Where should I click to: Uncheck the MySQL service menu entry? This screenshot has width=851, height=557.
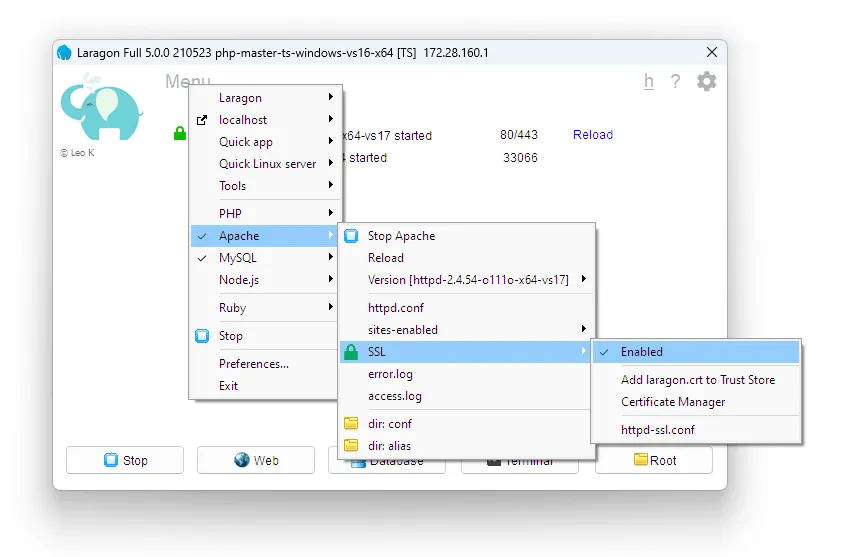(238, 258)
